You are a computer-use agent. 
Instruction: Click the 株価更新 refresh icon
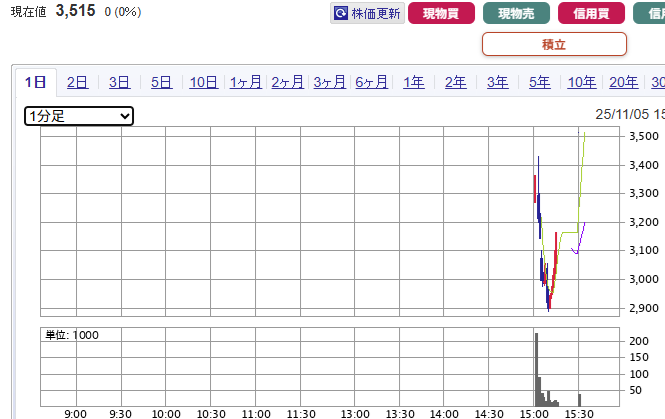click(x=341, y=14)
